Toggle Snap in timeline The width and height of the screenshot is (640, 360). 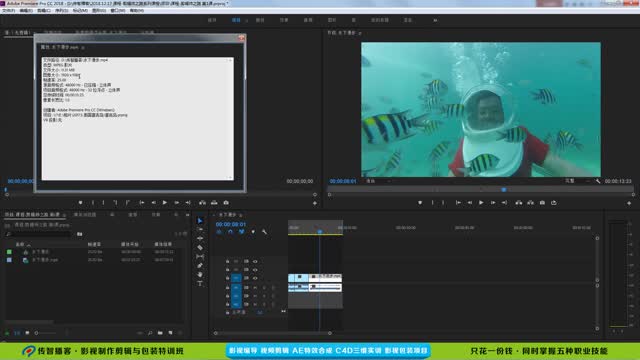230,232
